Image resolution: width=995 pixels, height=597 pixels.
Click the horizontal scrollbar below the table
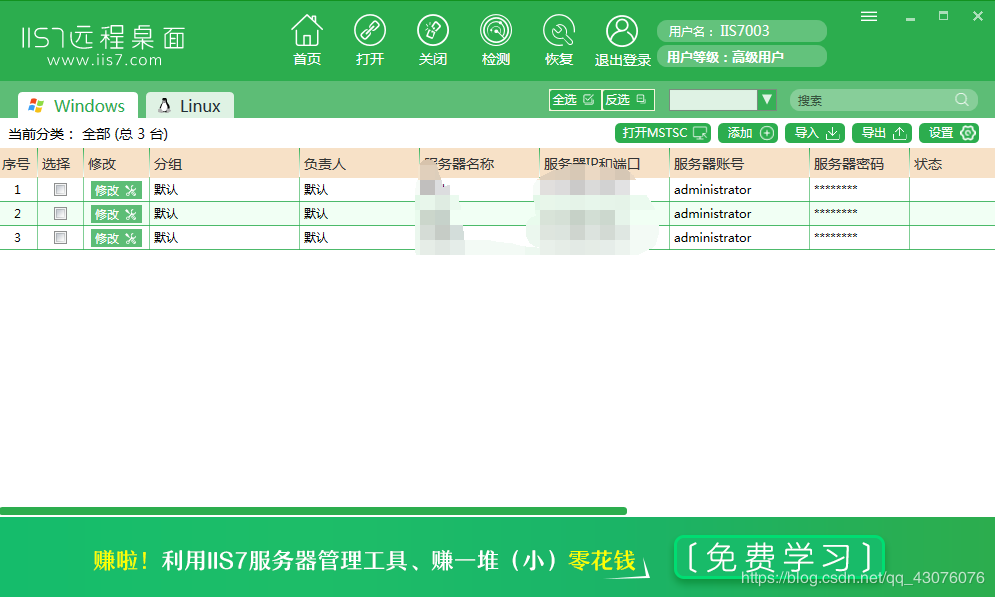point(315,511)
